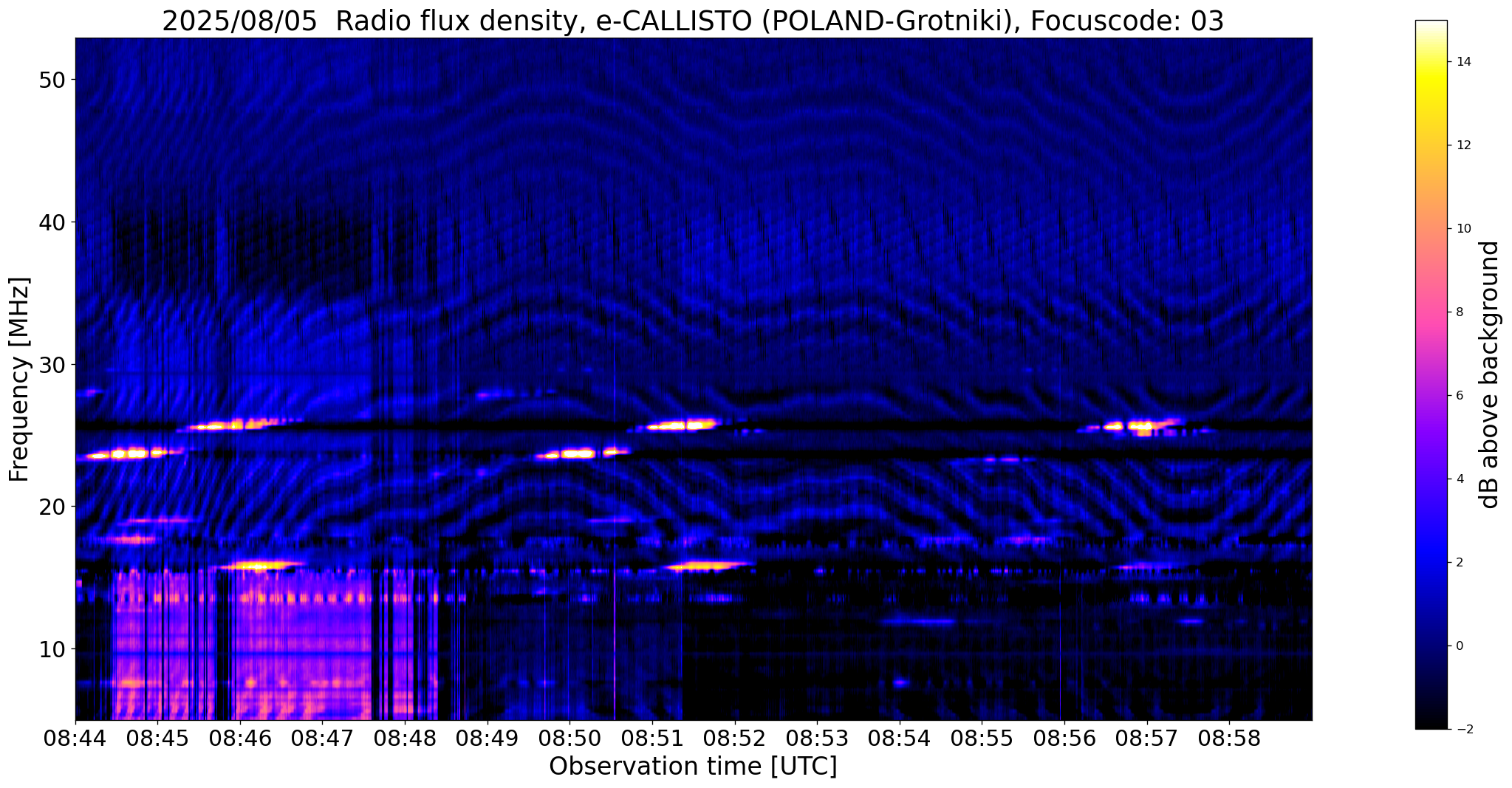Click the 08:46 time tick label
Screen dimensions: 1512x788
coord(240,739)
